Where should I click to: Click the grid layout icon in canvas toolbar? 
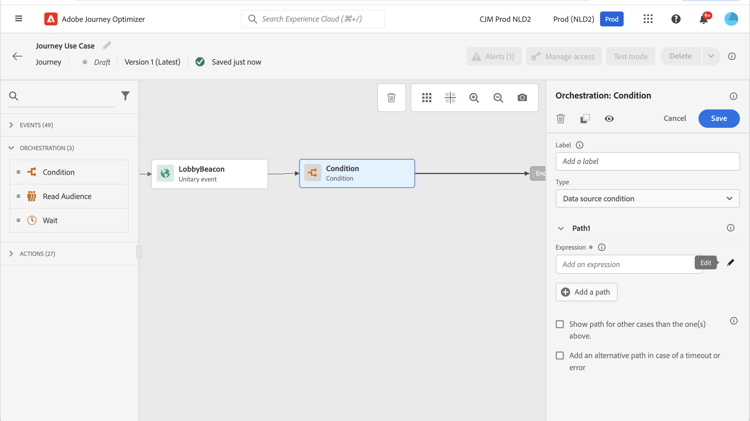click(x=427, y=98)
